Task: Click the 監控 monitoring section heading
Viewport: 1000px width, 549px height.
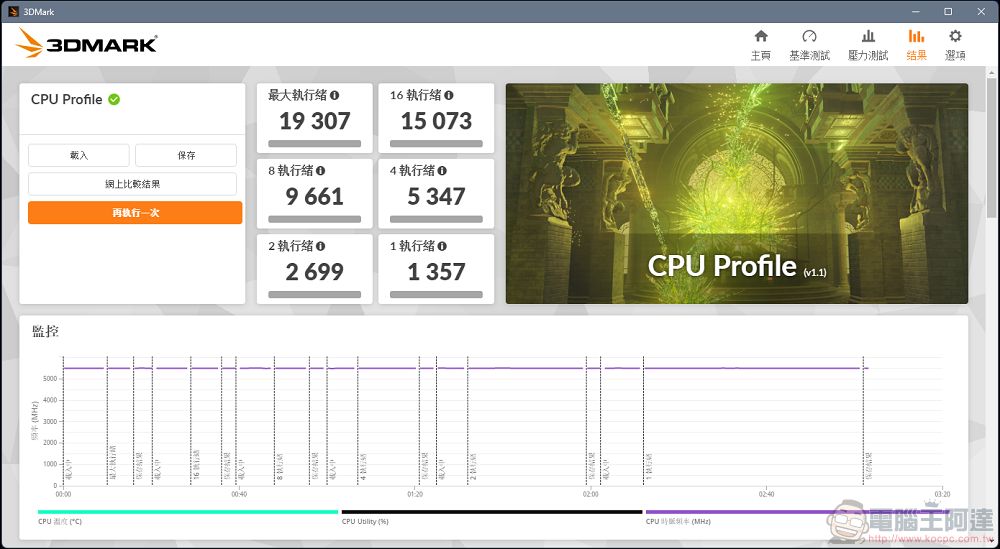Action: click(46, 331)
